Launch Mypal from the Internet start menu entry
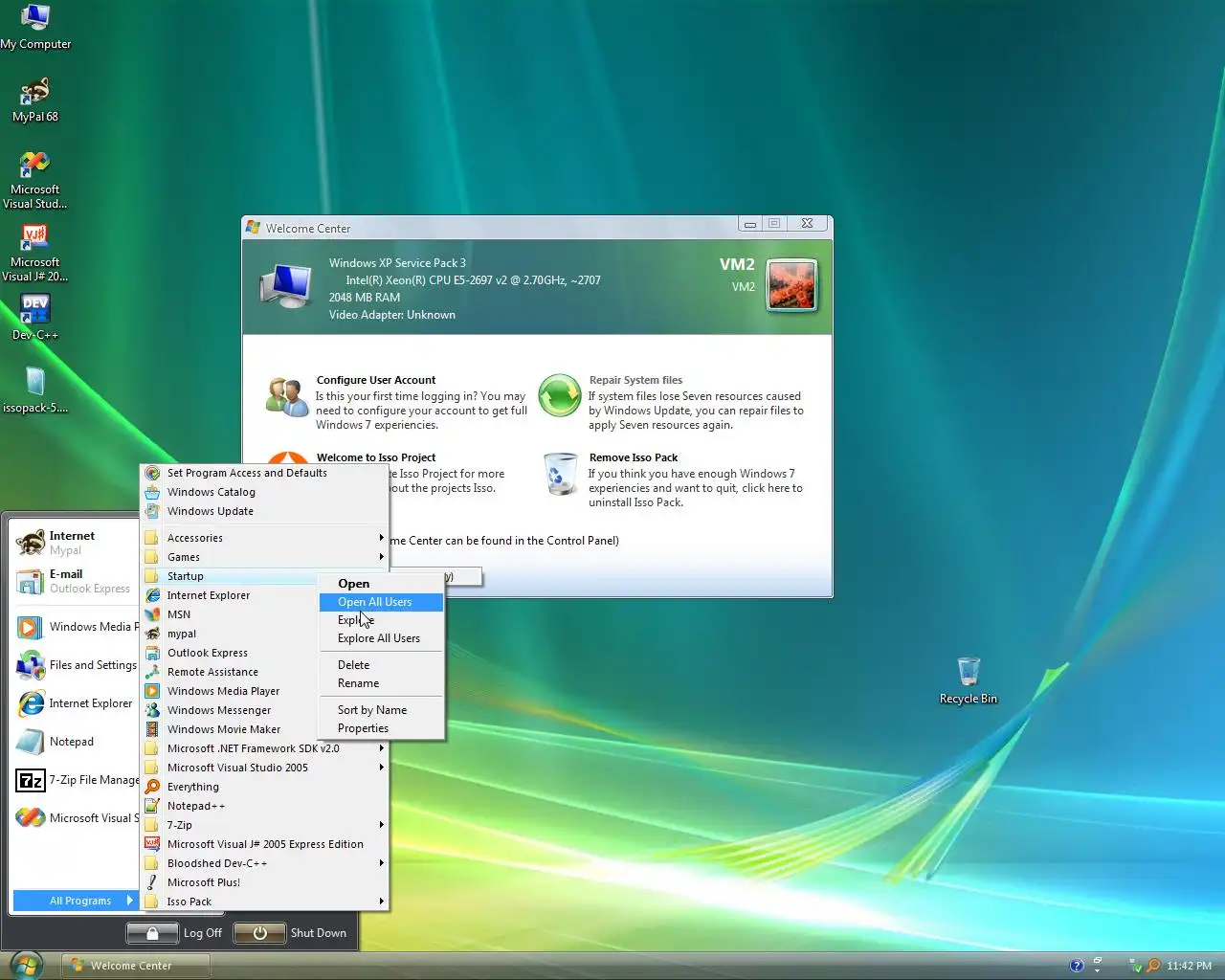 click(73, 543)
